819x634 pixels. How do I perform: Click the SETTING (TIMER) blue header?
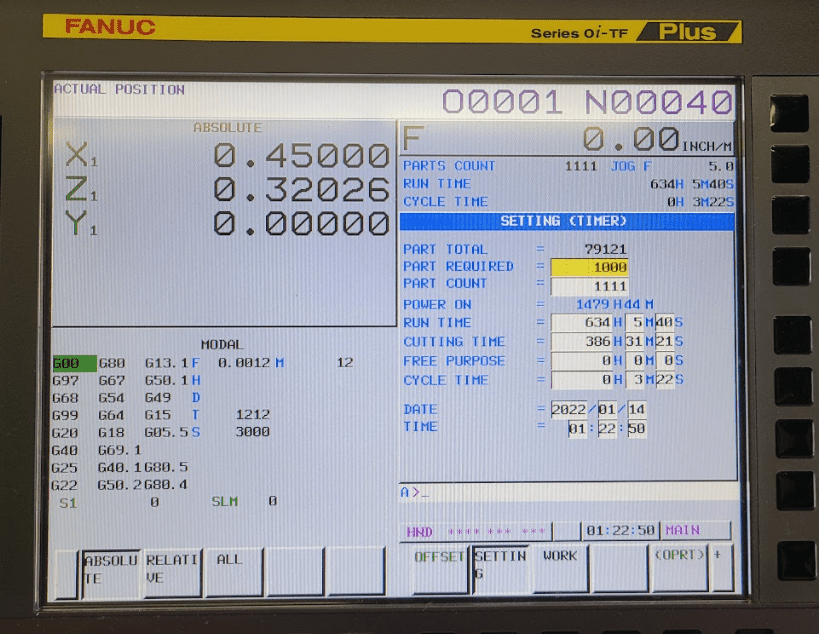567,221
